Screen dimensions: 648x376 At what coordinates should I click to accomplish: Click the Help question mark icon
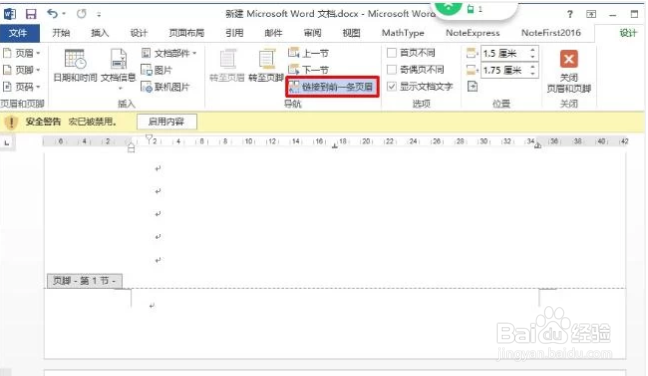pos(570,14)
